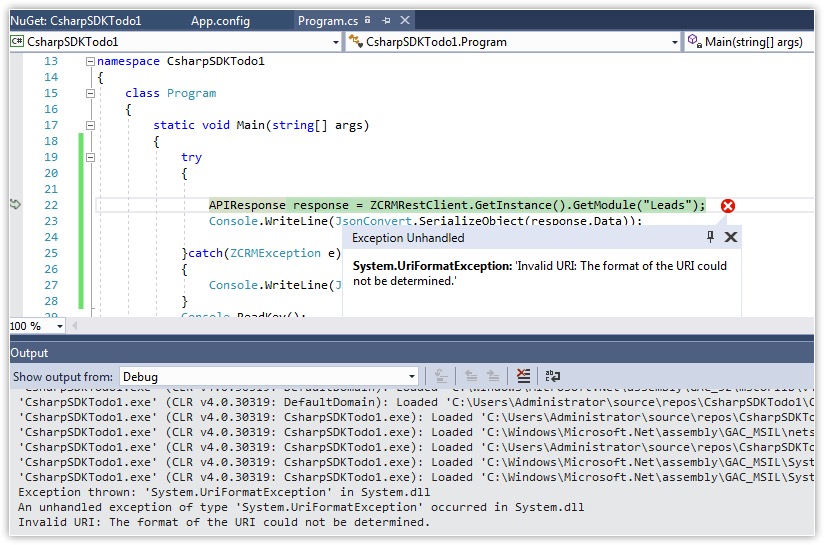824x545 pixels.
Task: Click line number 13 in the gutter
Action: pyautogui.click(x=51, y=61)
